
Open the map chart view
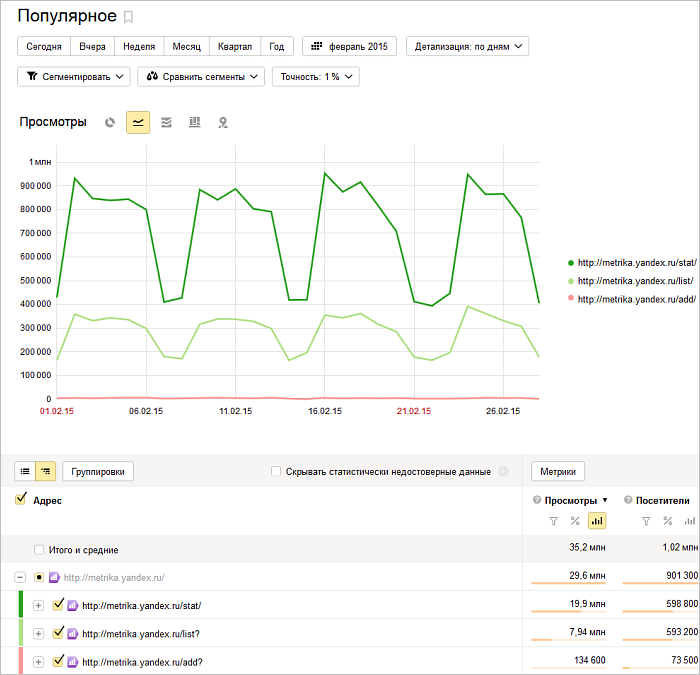click(x=223, y=122)
